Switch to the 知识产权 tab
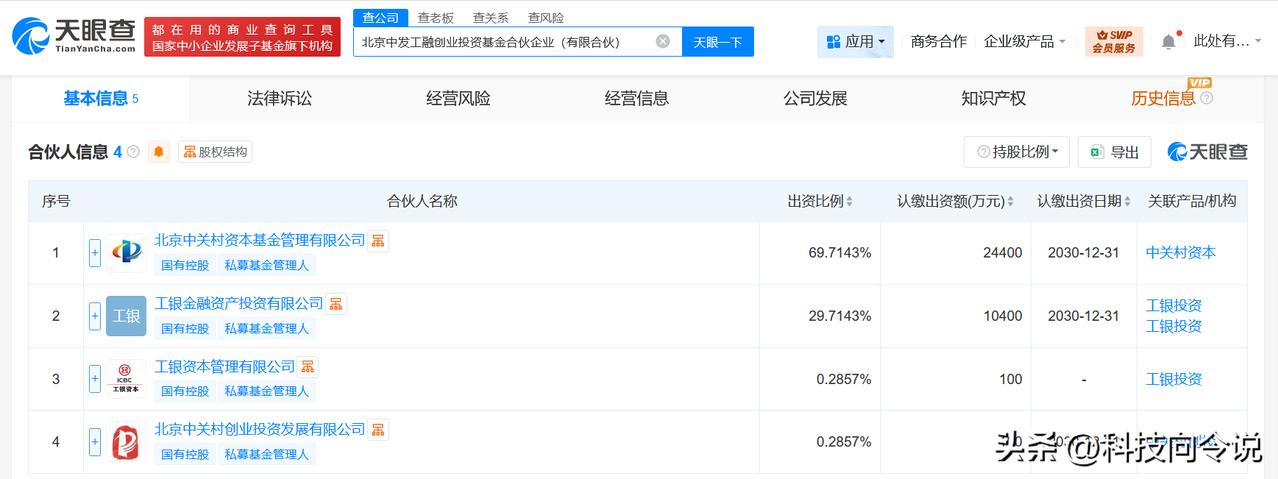This screenshot has width=1278, height=479. click(994, 98)
